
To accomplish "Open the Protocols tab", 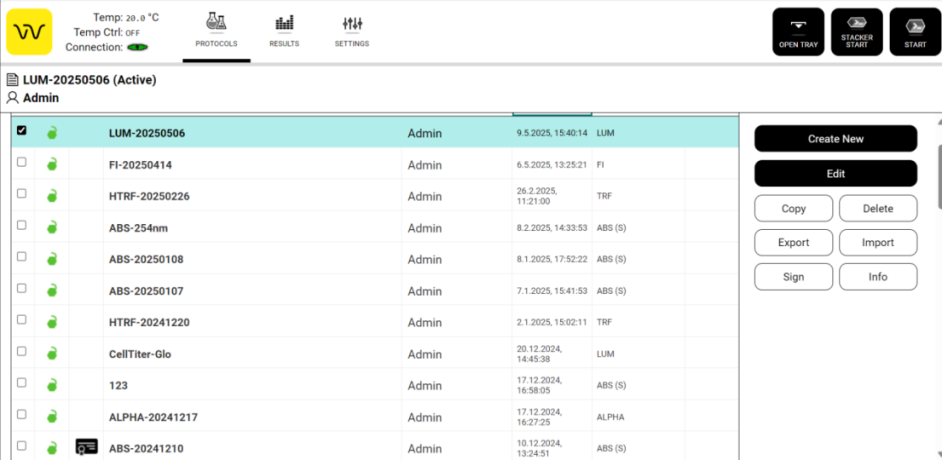I will [216, 32].
